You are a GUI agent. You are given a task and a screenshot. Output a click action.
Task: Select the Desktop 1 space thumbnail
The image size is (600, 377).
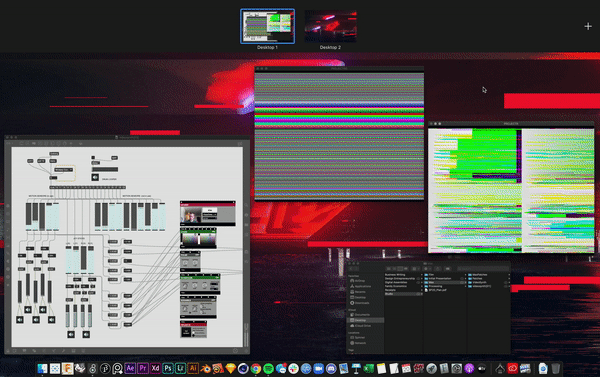(267, 26)
